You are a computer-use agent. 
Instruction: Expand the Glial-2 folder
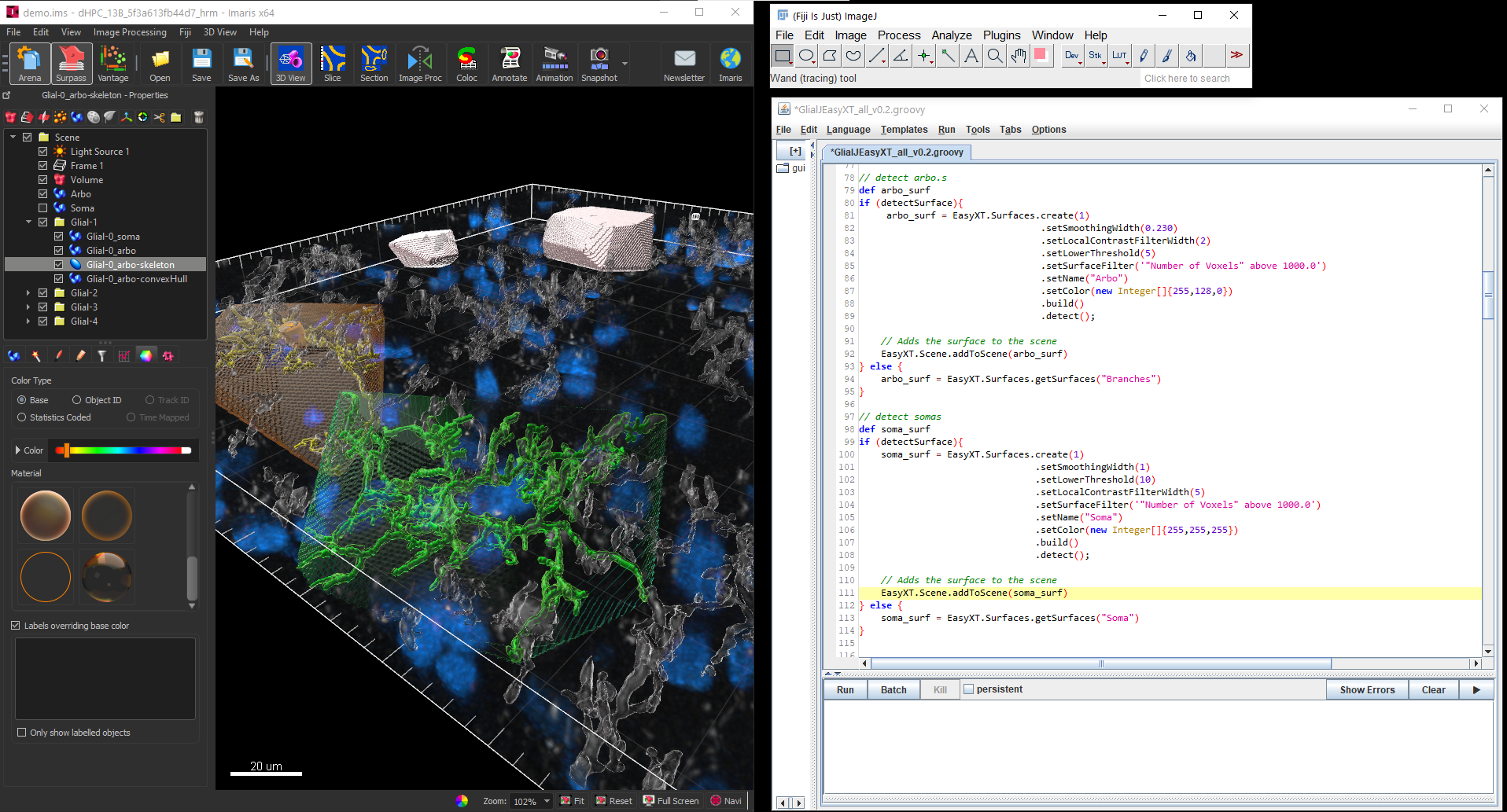[x=28, y=293]
